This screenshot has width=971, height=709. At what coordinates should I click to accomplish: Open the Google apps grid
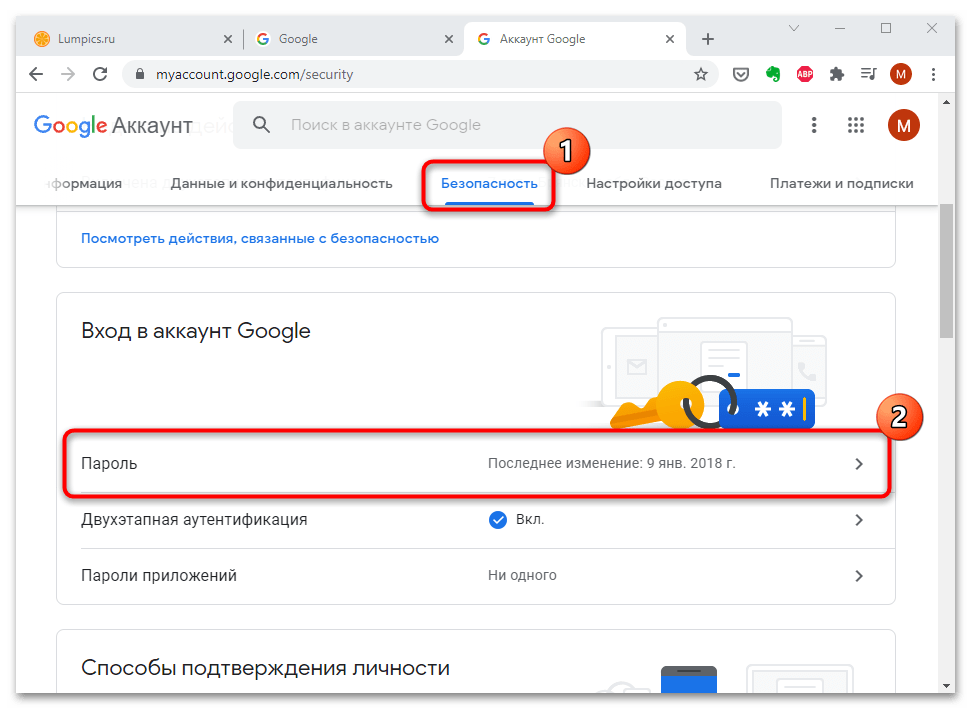coord(855,125)
